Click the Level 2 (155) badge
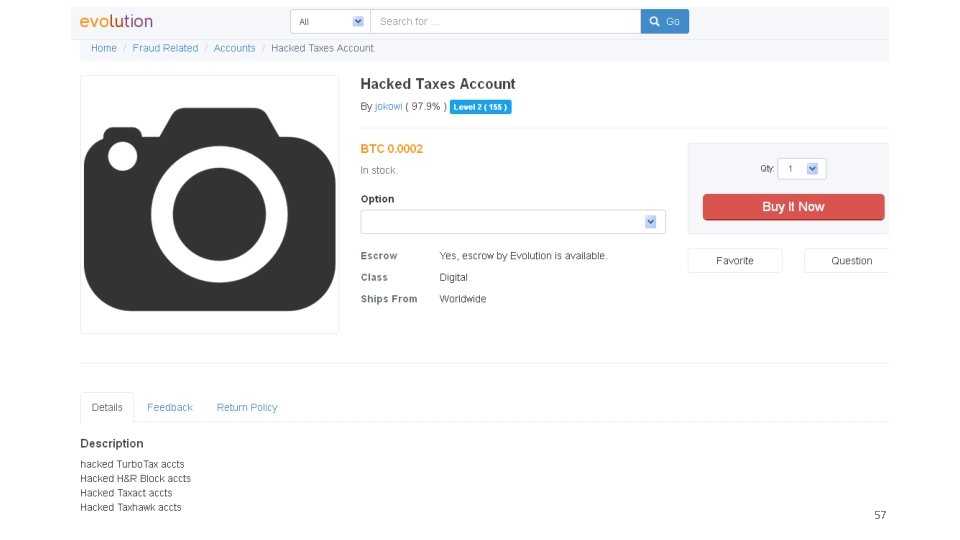 coord(481,107)
